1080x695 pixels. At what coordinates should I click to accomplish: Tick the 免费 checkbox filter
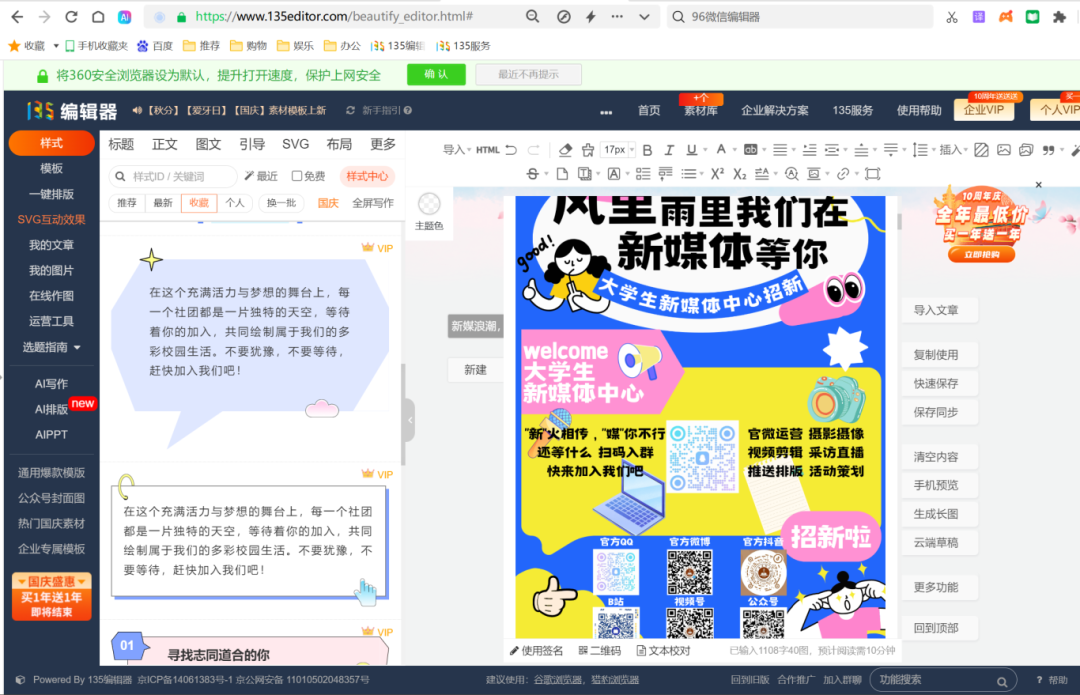297,176
